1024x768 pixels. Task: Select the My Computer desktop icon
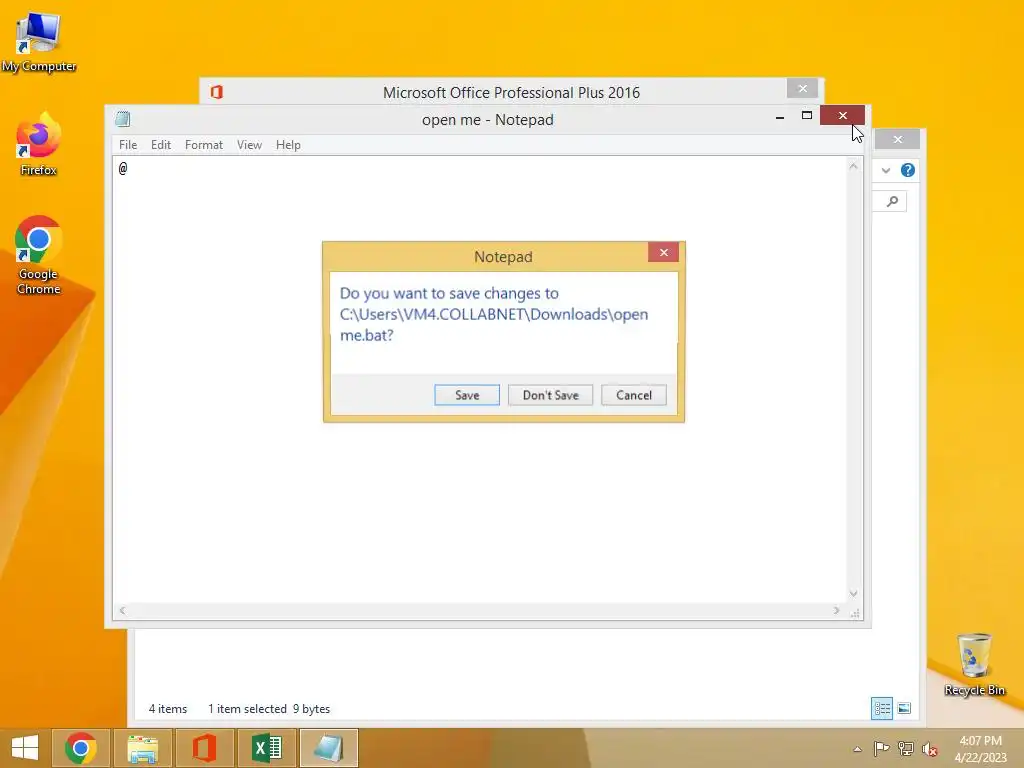pos(39,42)
